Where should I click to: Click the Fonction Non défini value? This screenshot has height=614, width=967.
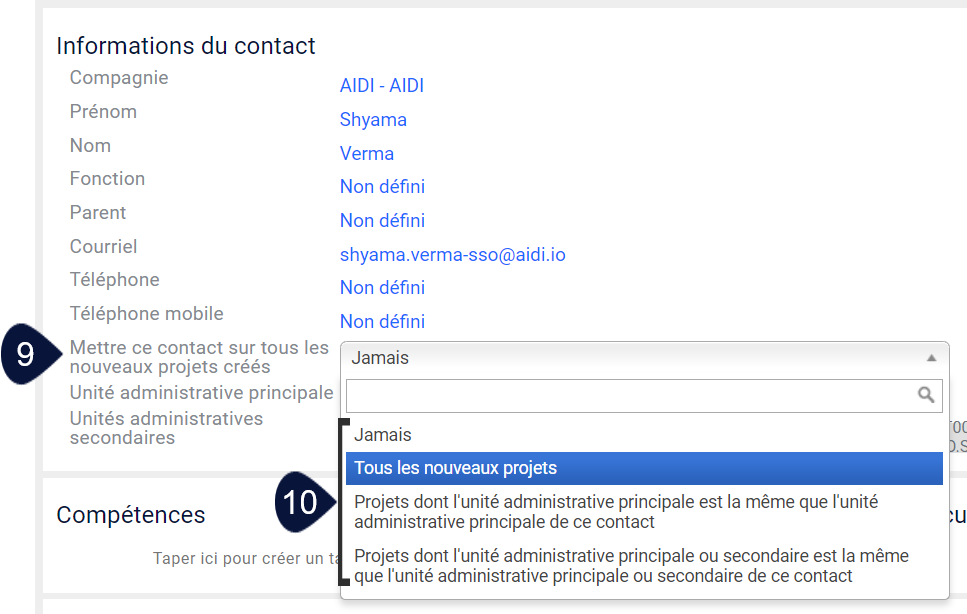point(382,187)
